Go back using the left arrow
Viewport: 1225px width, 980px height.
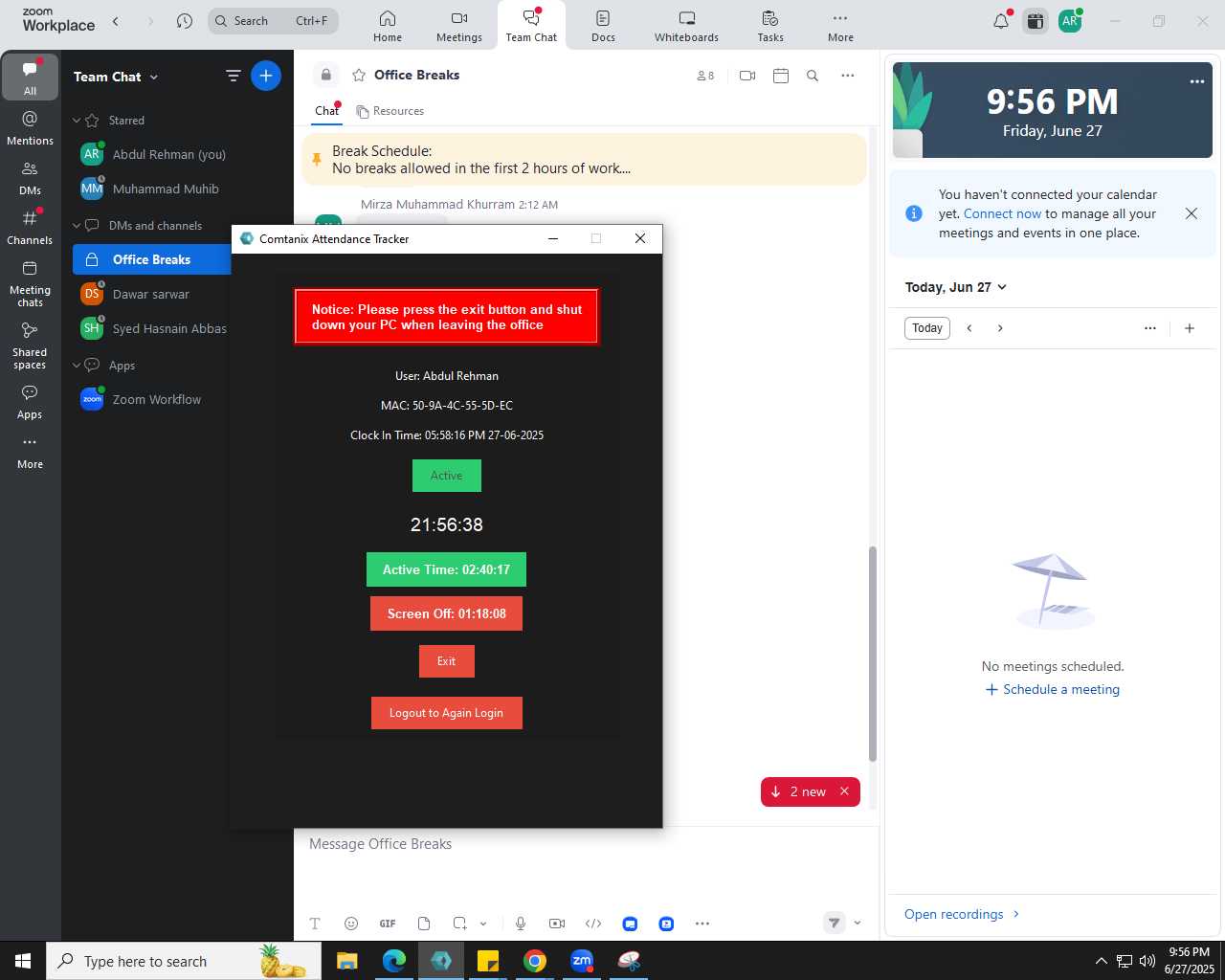(x=116, y=21)
